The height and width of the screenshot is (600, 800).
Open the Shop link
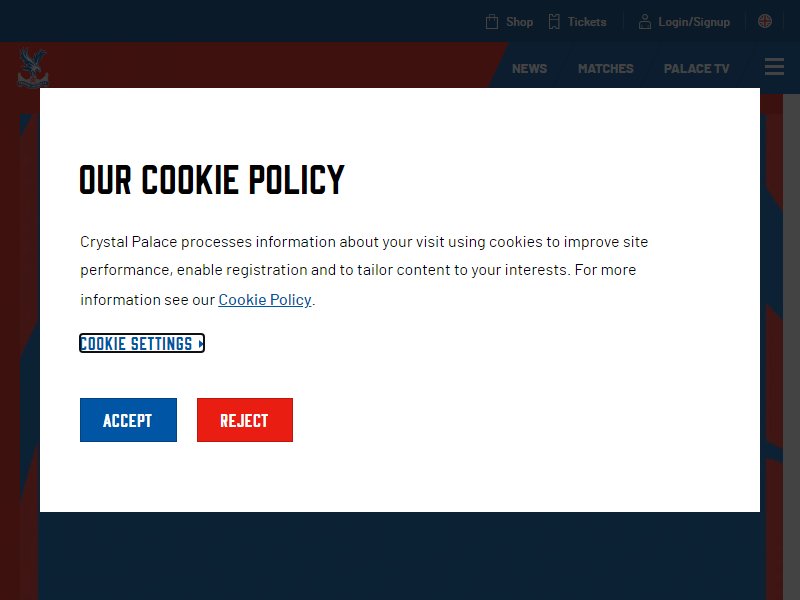(519, 22)
